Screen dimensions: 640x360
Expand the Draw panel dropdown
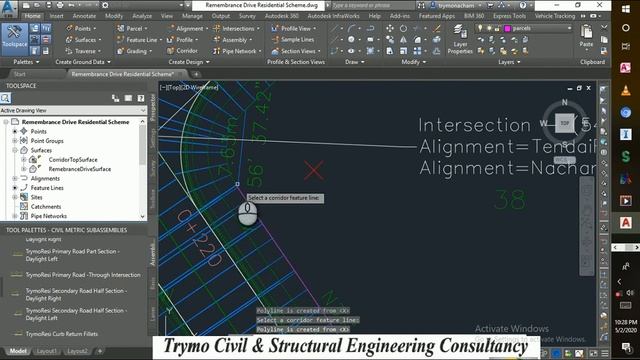[355, 62]
